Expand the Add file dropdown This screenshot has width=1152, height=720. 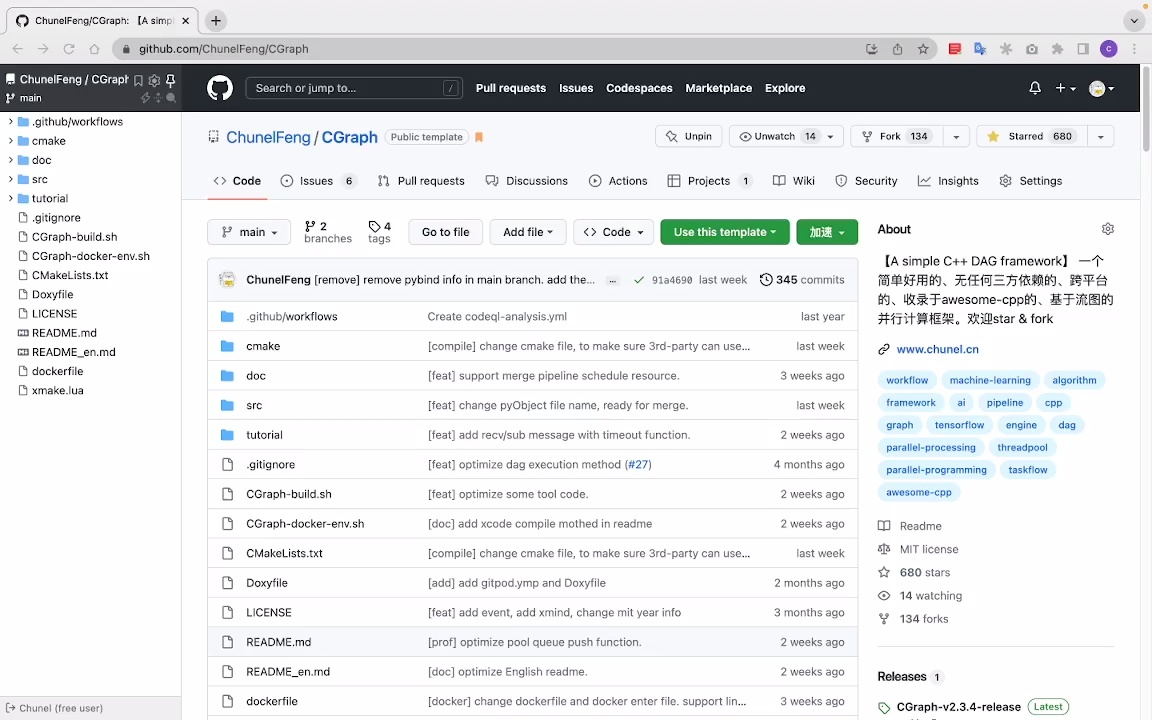[x=528, y=232]
